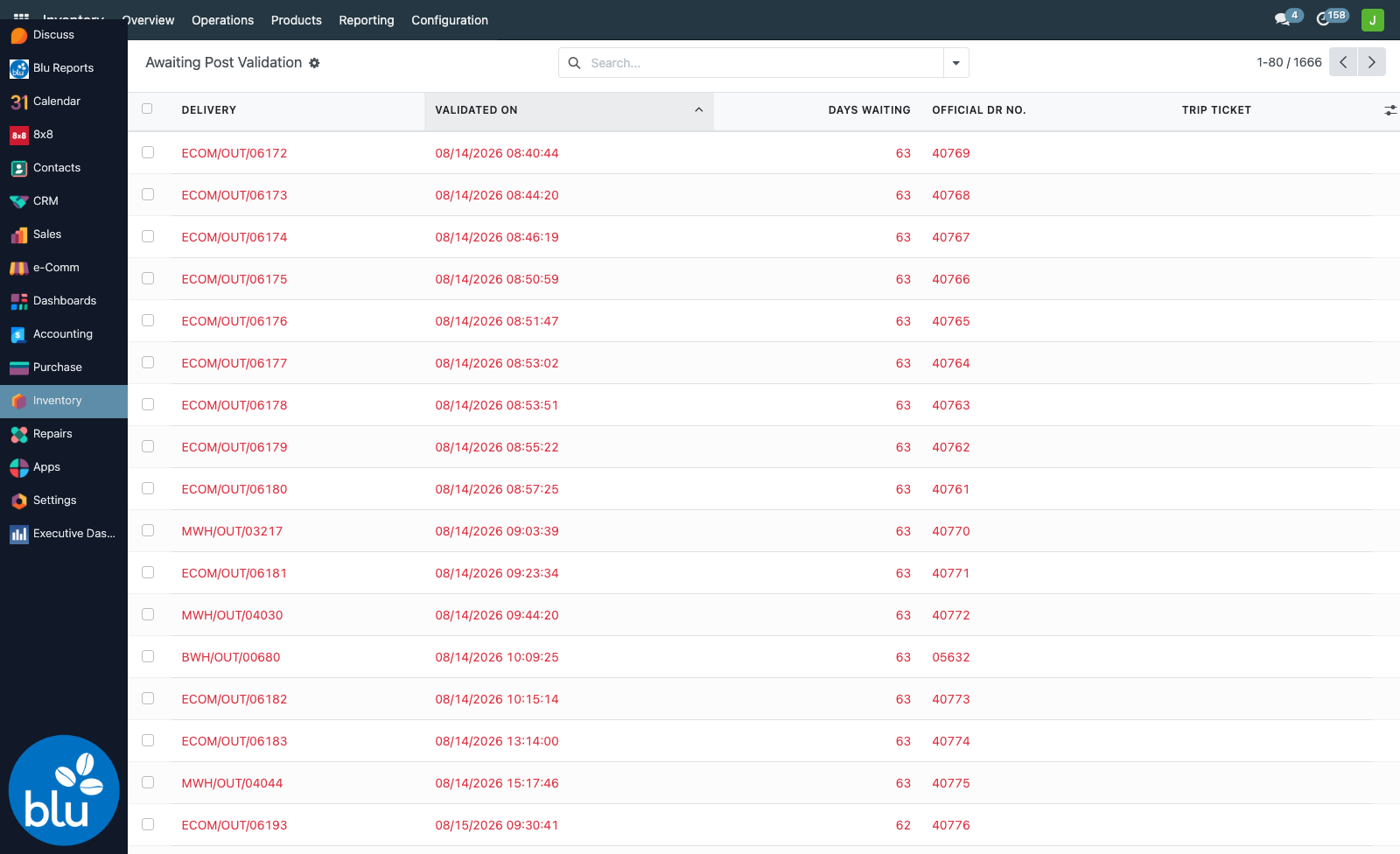Open Products menu
Screen dimensions: 1400x854
point(296,20)
